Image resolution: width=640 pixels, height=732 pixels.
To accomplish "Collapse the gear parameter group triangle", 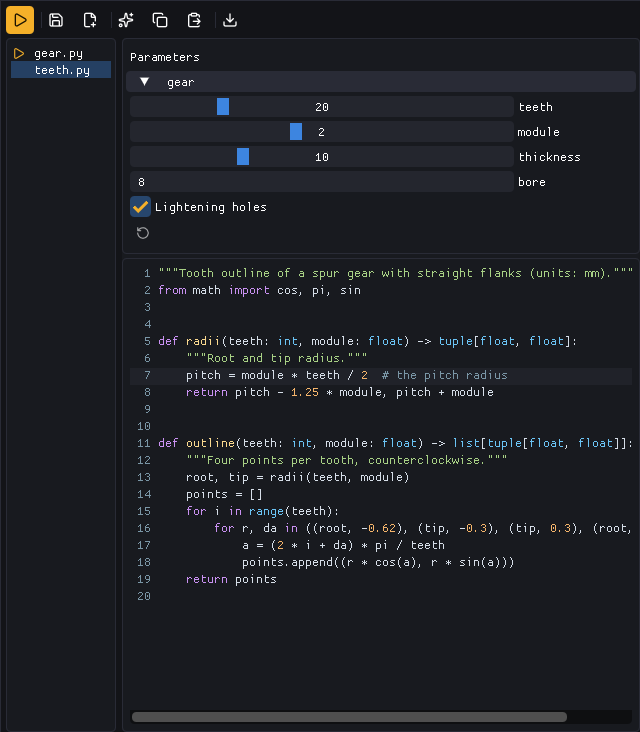I will click(144, 82).
